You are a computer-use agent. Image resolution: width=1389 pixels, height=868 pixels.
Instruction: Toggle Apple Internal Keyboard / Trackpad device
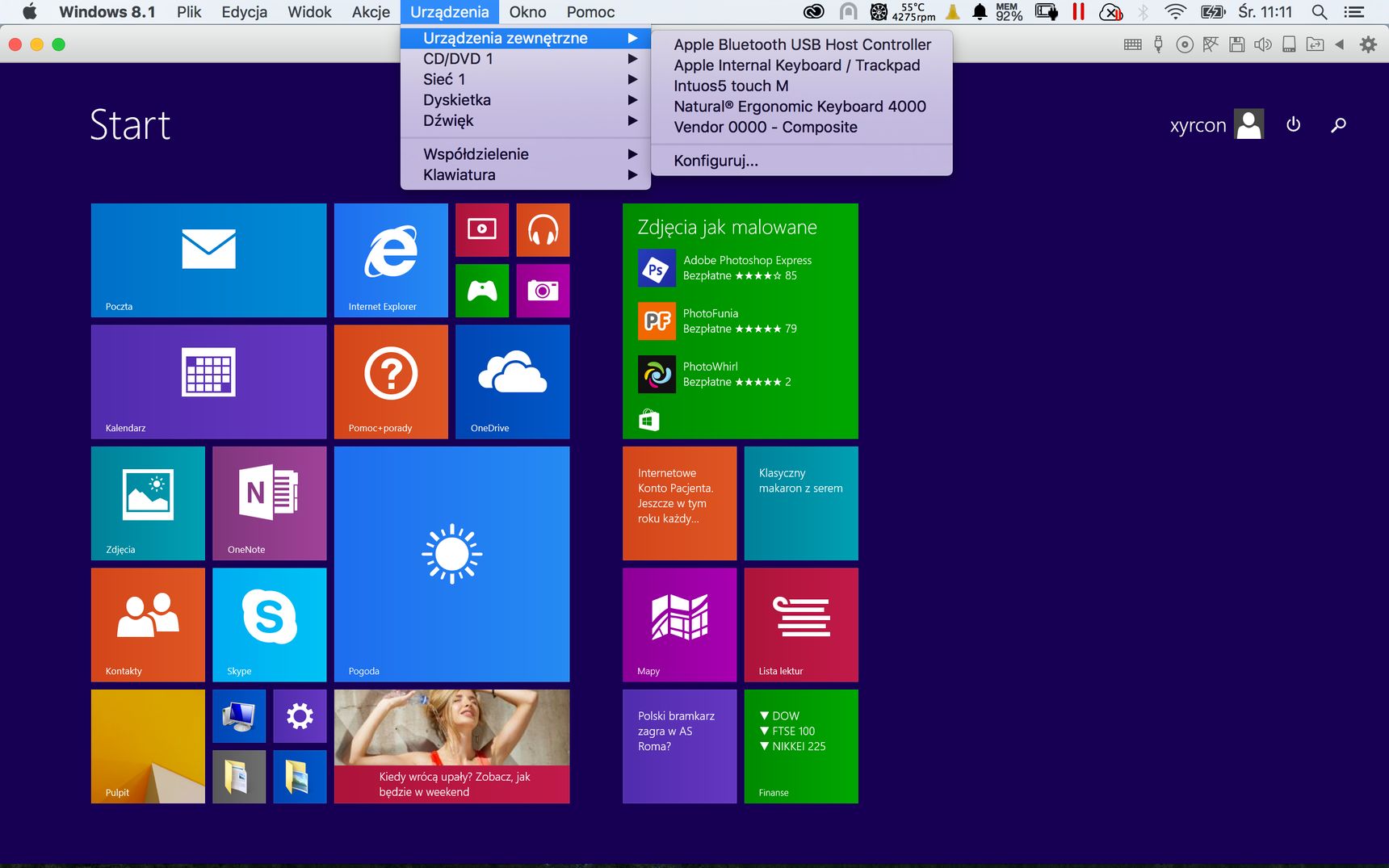coord(802,65)
